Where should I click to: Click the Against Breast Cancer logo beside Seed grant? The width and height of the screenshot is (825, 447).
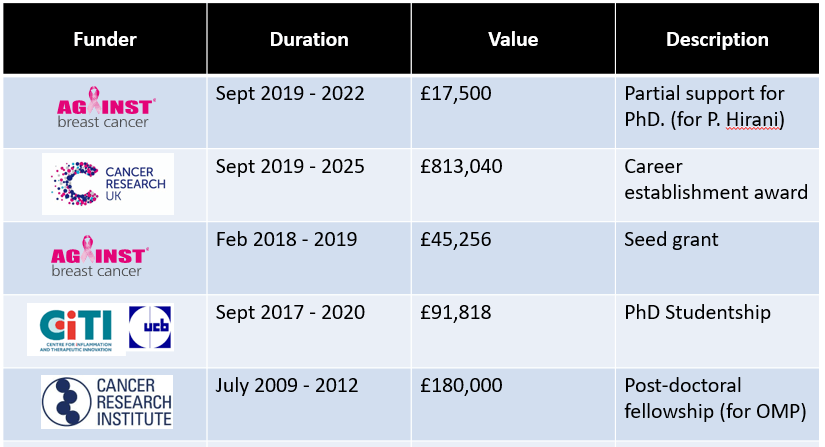click(100, 256)
